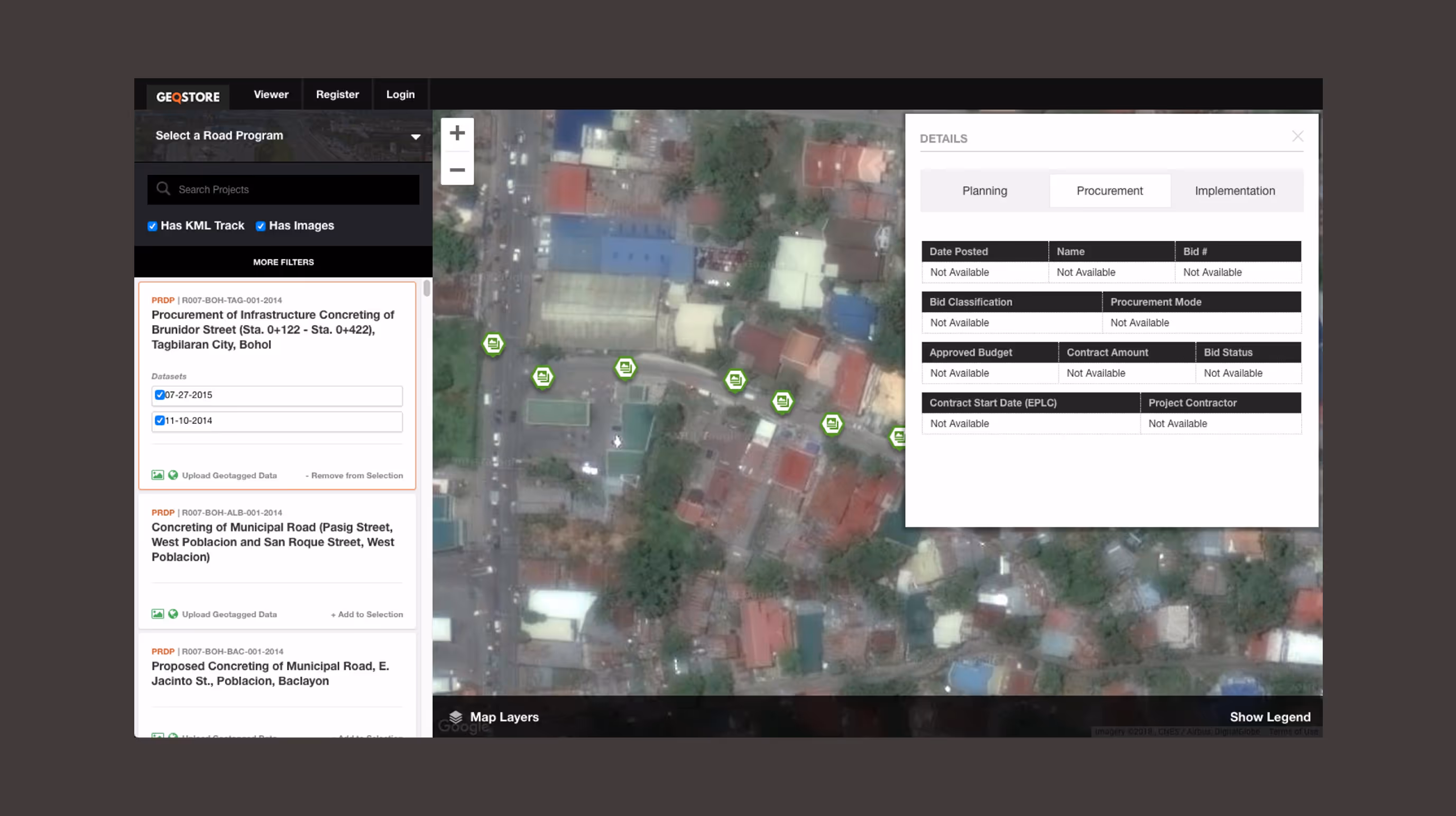The height and width of the screenshot is (816, 1456).
Task: Zoom out using the minus control
Action: pyautogui.click(x=457, y=170)
